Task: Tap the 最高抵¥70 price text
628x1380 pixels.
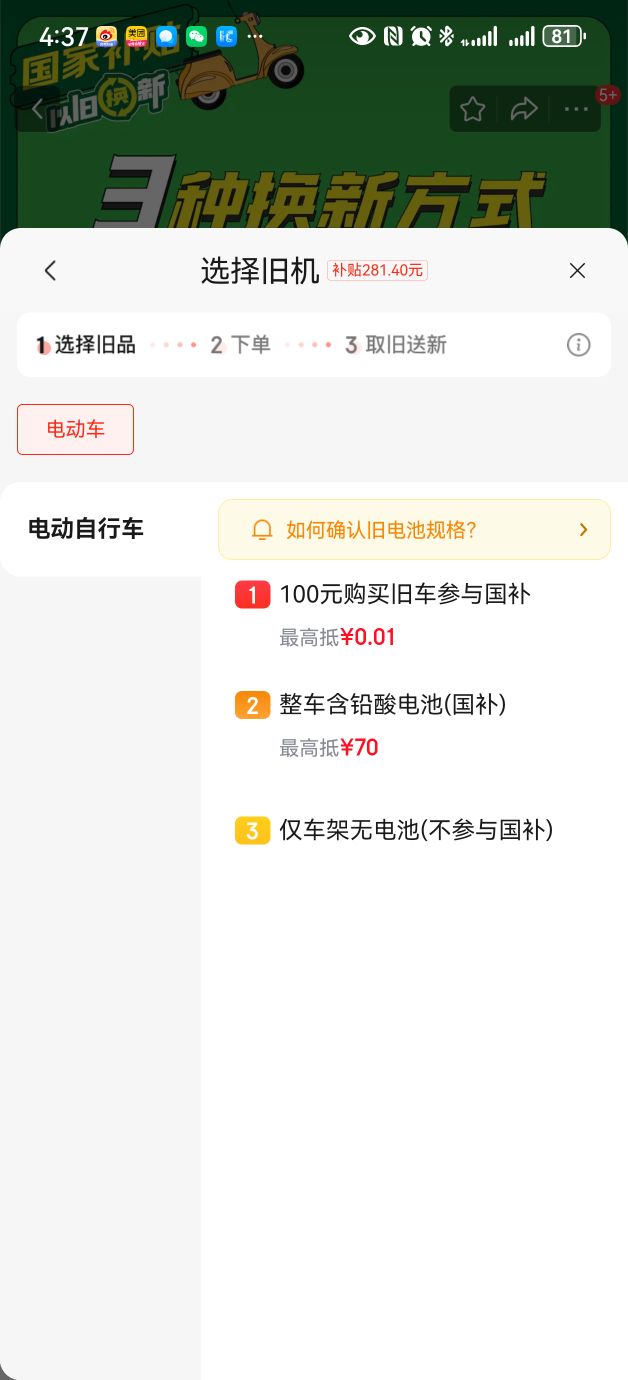Action: (329, 748)
